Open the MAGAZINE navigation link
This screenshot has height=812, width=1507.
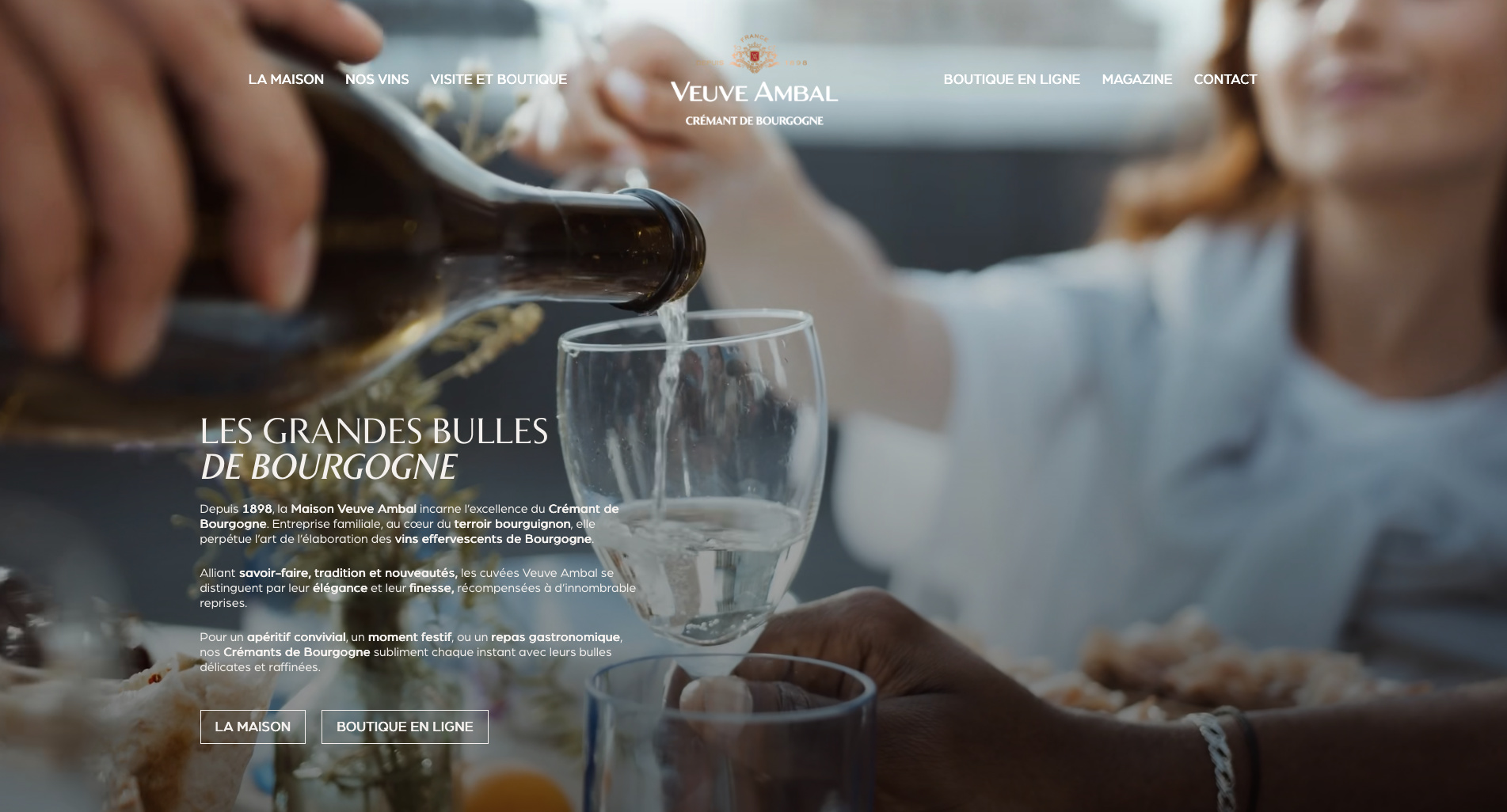tap(1136, 79)
